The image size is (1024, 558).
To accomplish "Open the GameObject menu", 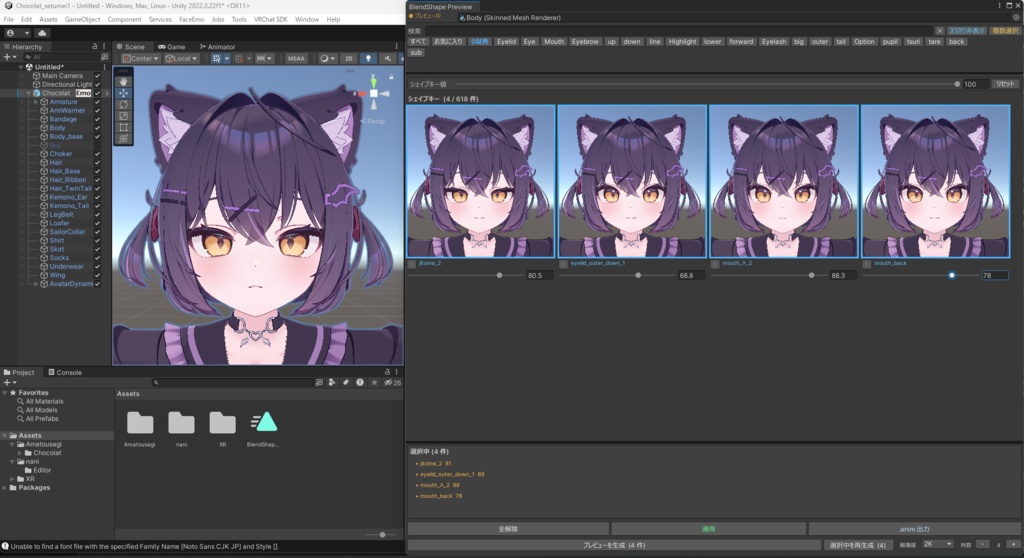I will point(82,19).
